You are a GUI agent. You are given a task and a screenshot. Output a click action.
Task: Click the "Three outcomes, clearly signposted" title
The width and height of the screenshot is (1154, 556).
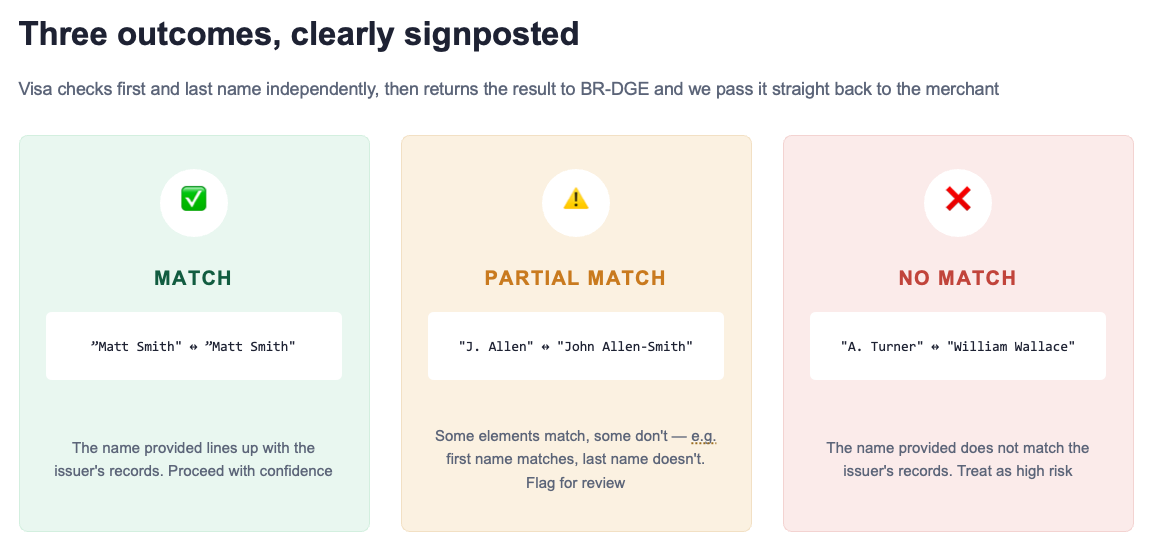pos(299,35)
